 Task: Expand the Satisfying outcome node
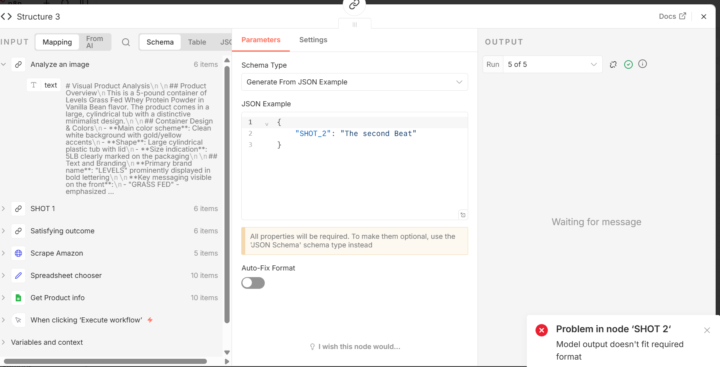[x=4, y=231]
